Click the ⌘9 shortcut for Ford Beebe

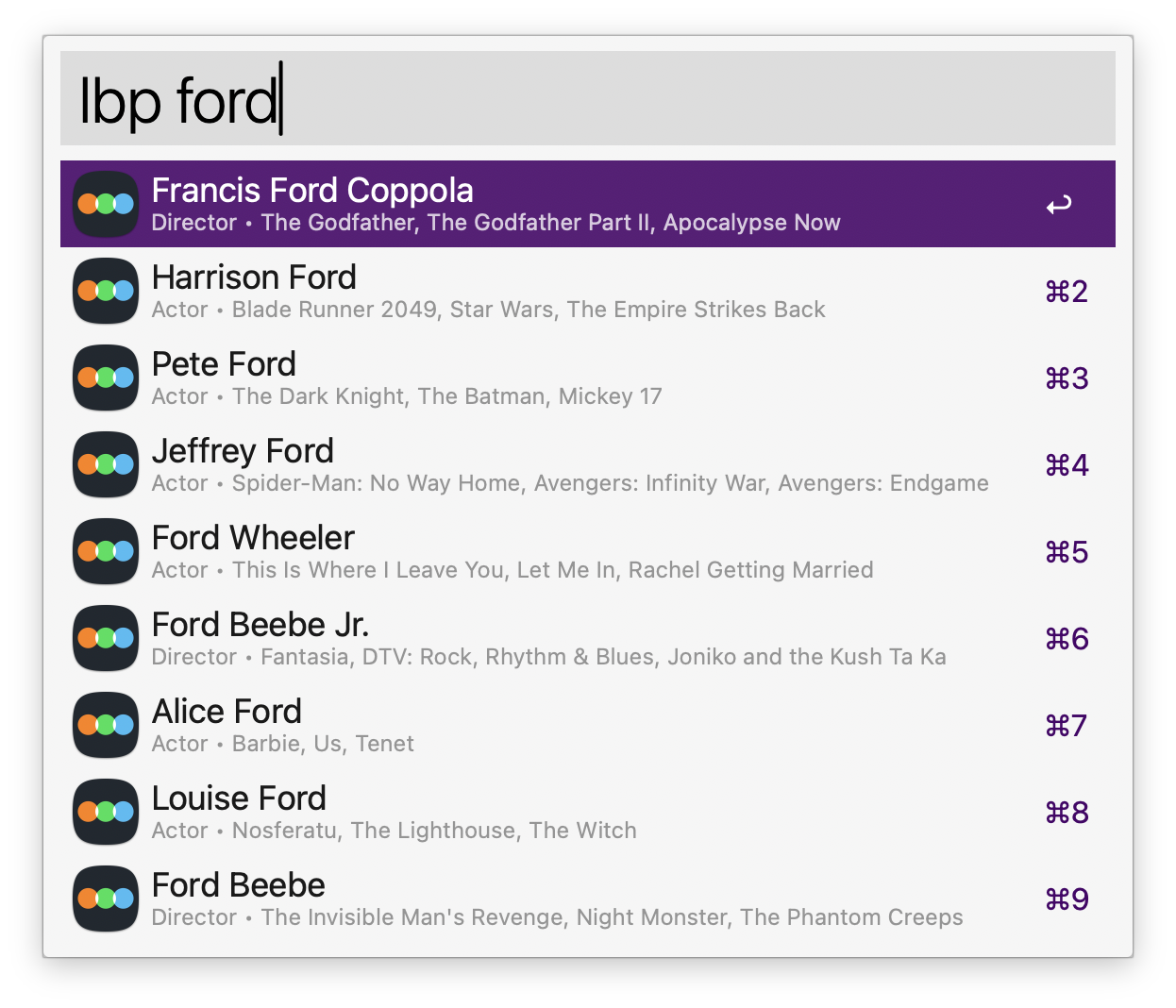[x=1067, y=899]
